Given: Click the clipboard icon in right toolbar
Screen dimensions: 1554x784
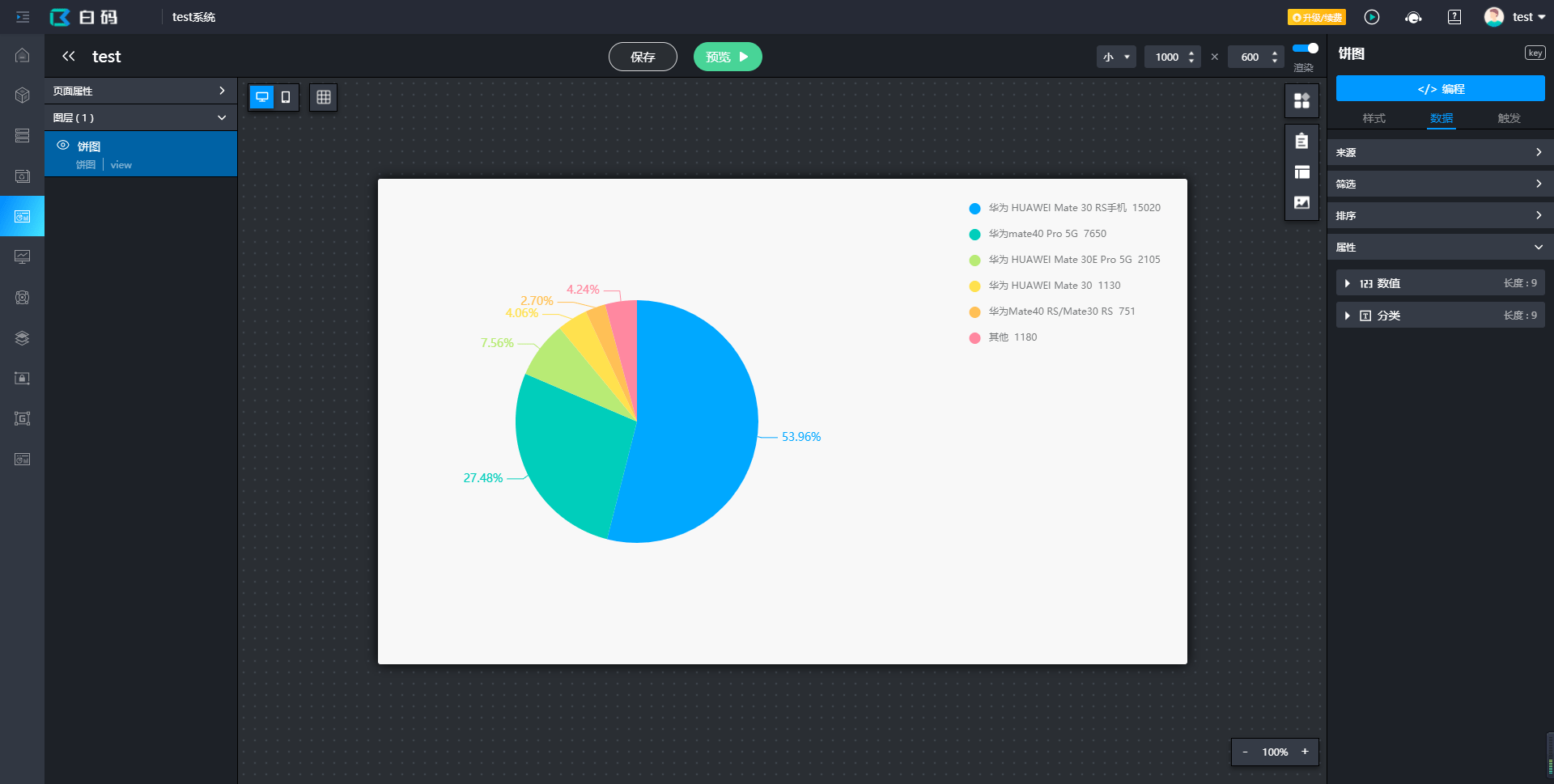Looking at the screenshot, I should coord(1301,142).
